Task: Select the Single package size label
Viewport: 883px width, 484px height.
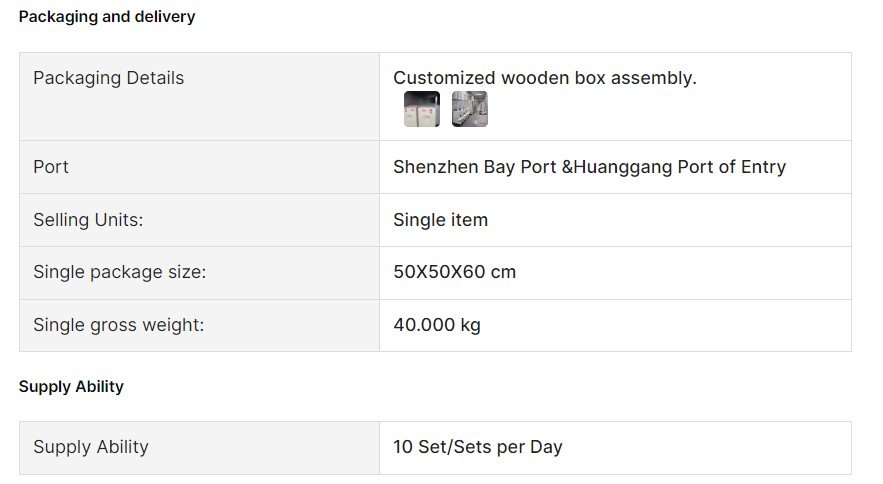Action: click(x=120, y=272)
